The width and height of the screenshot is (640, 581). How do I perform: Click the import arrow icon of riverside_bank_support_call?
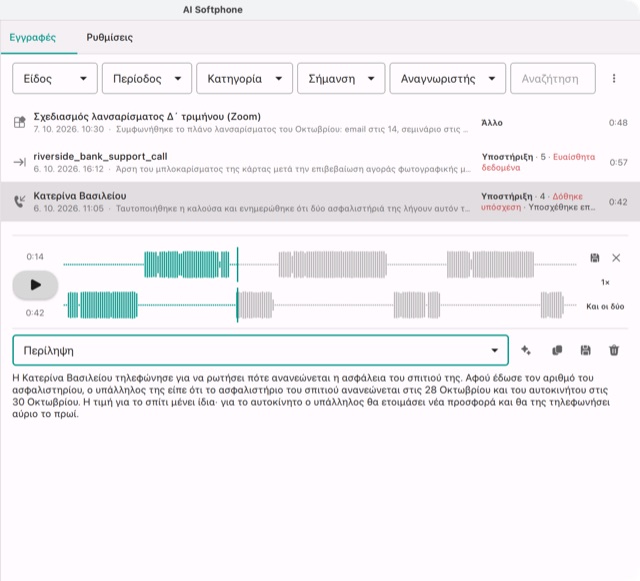tap(20, 162)
